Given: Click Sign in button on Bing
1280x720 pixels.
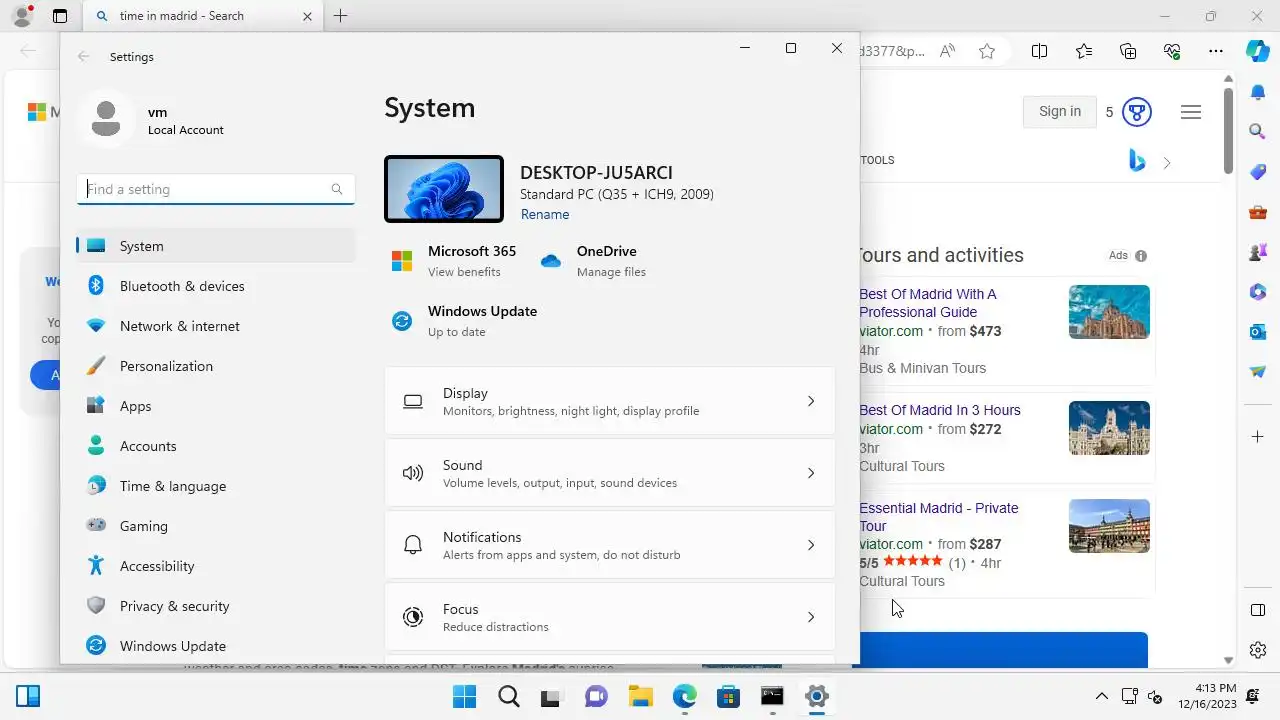Looking at the screenshot, I should click(x=1059, y=111).
